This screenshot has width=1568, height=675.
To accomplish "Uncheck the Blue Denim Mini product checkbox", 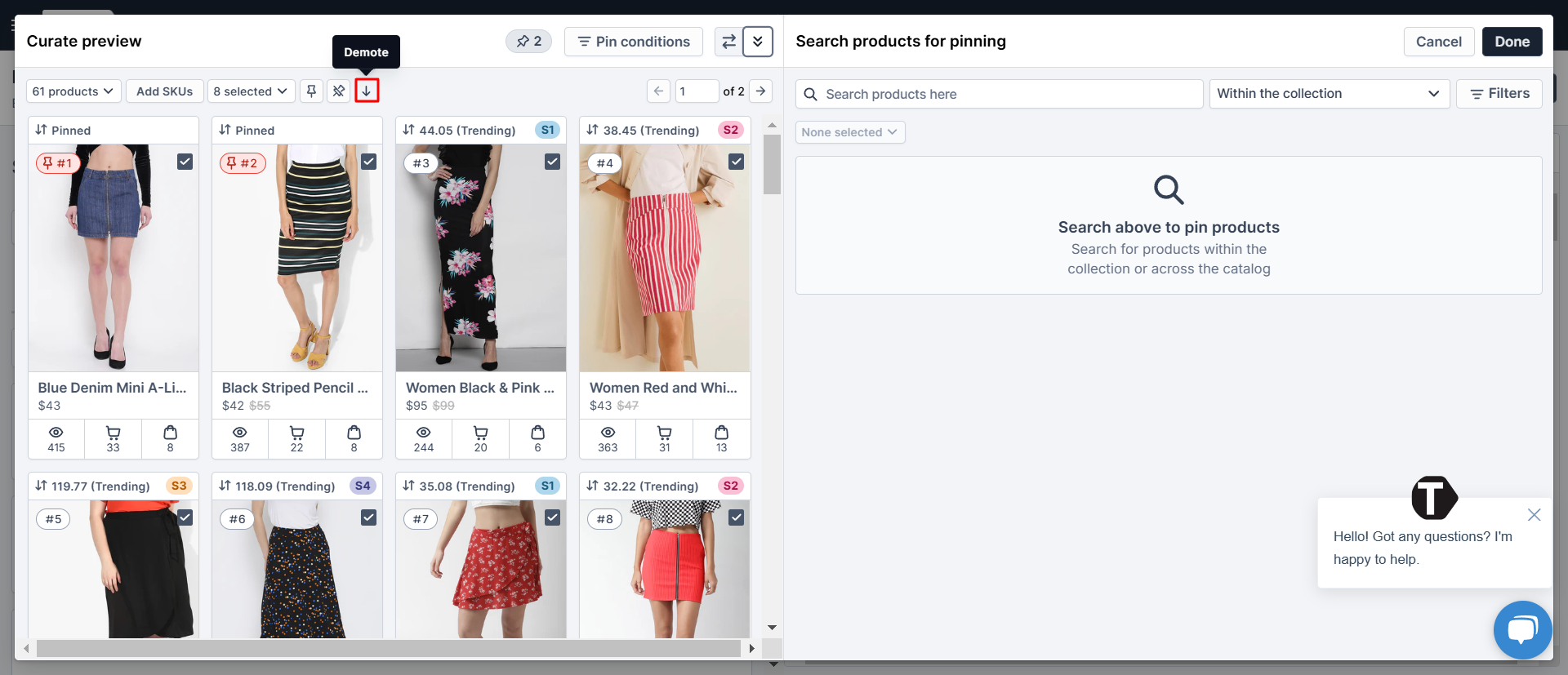I will (185, 162).
